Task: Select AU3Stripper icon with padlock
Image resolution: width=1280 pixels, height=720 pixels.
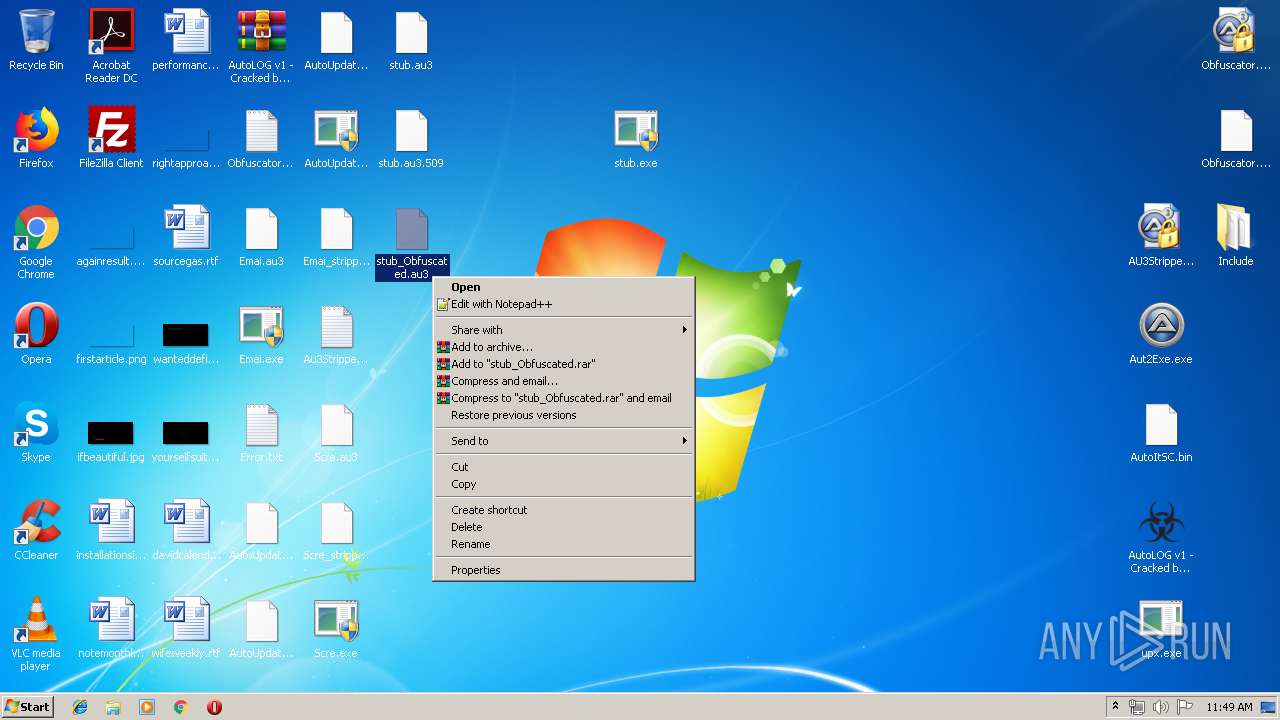Action: tap(1161, 236)
